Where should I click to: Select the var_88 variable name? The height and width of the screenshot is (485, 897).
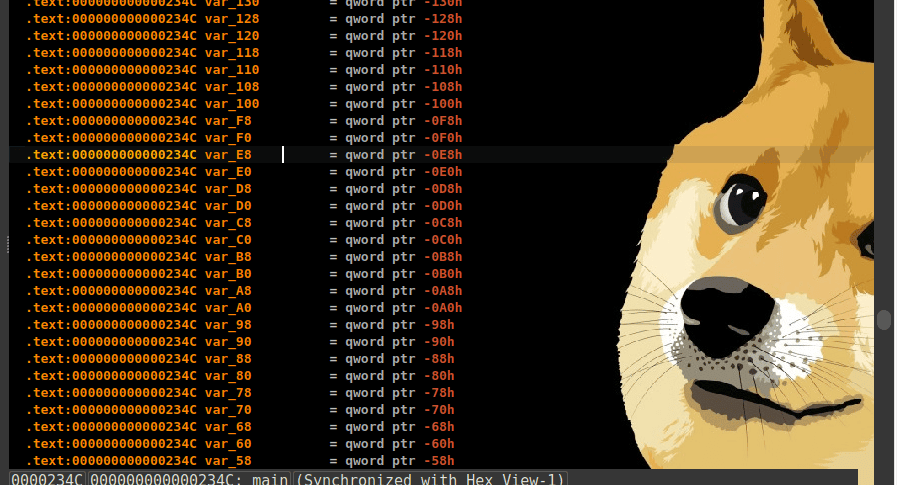tap(228, 359)
